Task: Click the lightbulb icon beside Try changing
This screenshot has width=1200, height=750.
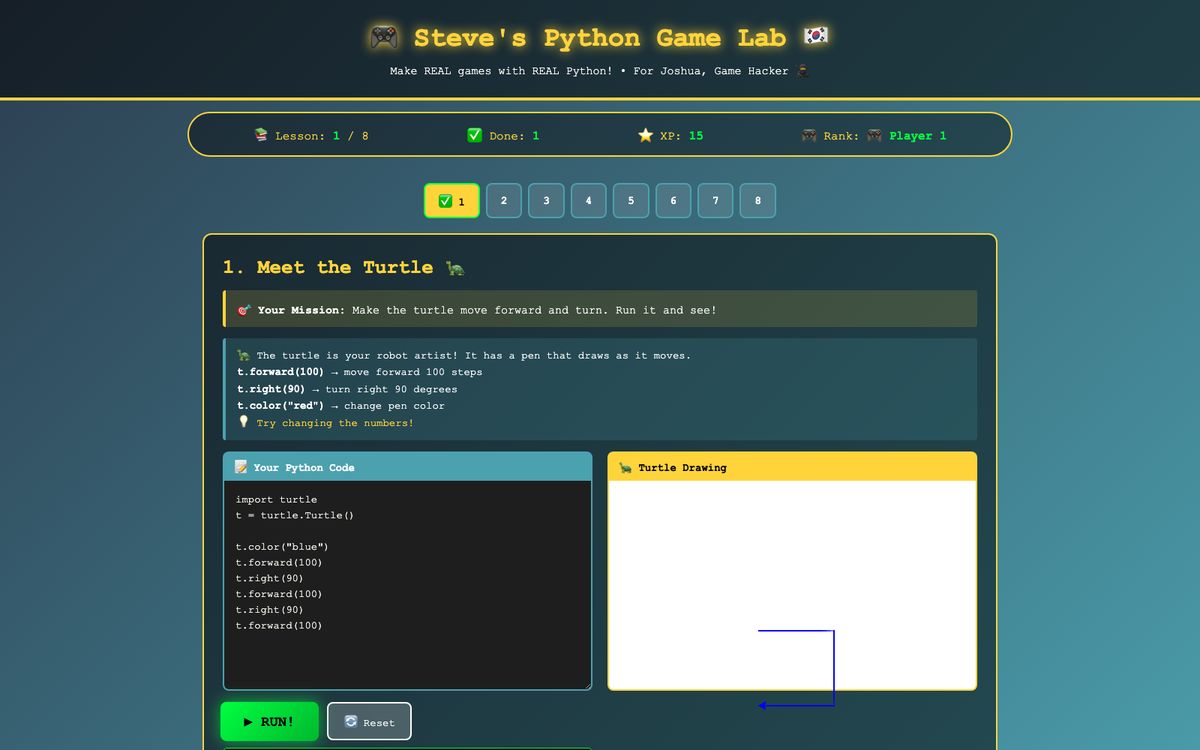Action: pos(243,422)
